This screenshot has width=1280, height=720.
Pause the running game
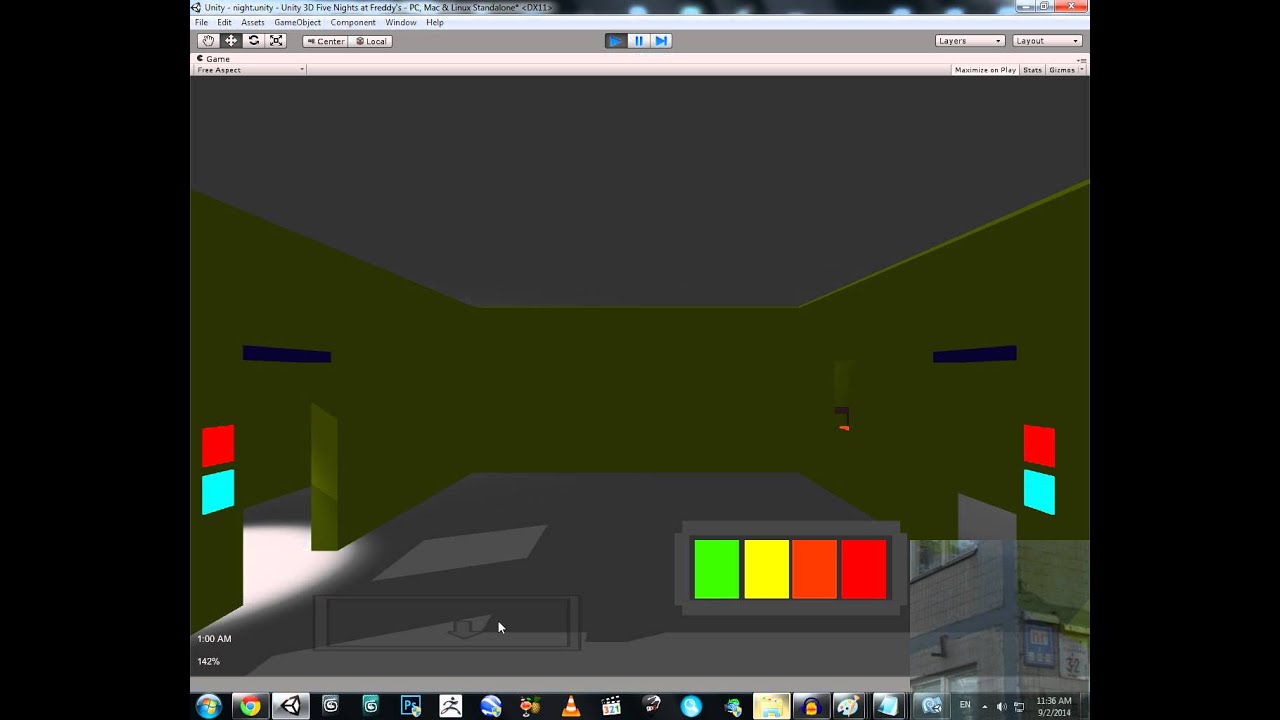(639, 41)
